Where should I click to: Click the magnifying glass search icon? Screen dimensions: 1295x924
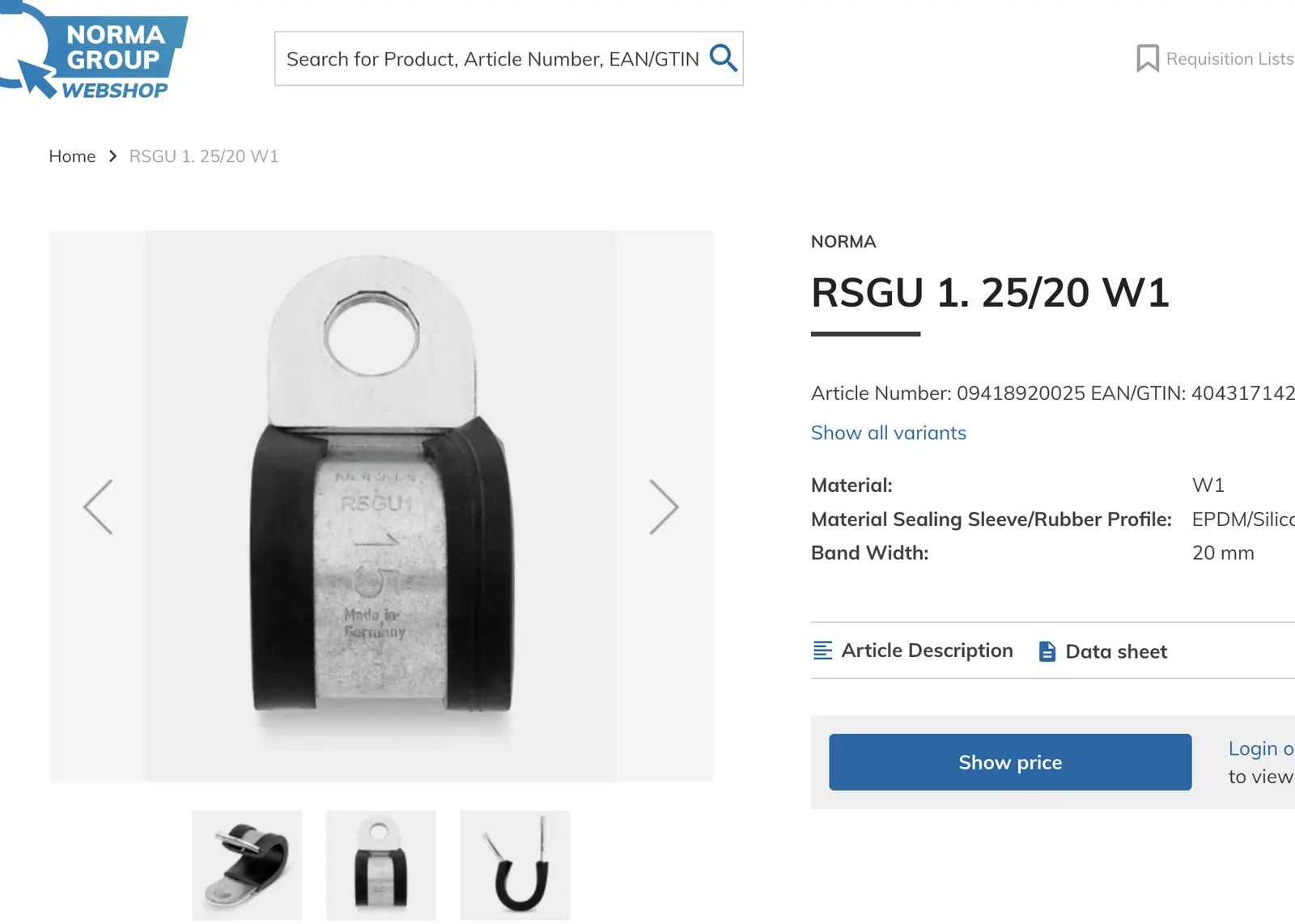click(x=723, y=58)
